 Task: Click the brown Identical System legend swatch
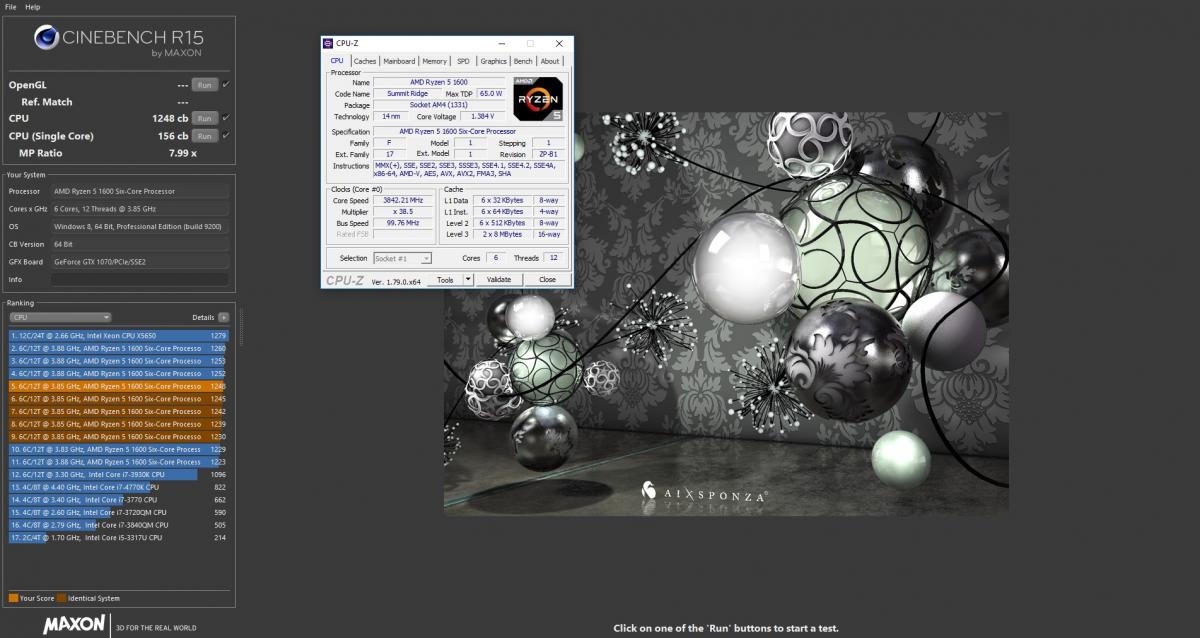(x=61, y=598)
